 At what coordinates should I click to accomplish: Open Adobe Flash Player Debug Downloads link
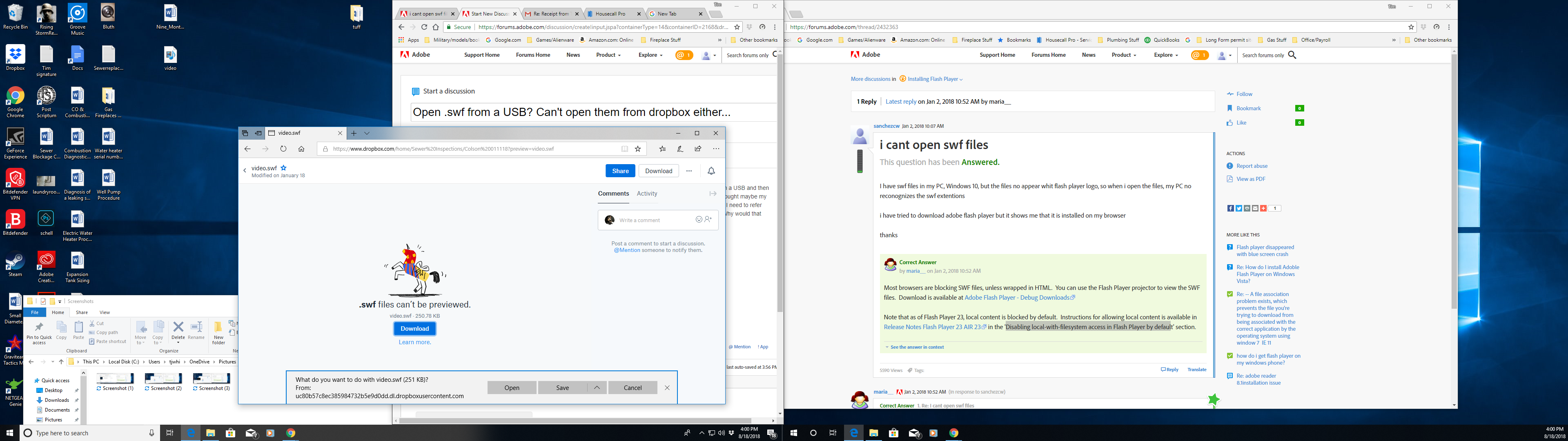1020,298
